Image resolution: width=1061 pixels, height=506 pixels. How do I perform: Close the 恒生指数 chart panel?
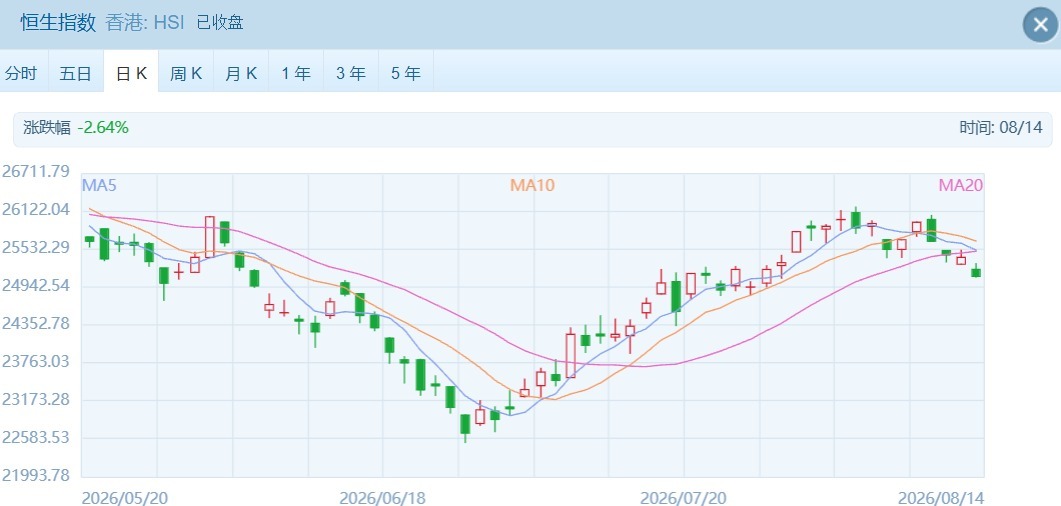click(x=1040, y=25)
